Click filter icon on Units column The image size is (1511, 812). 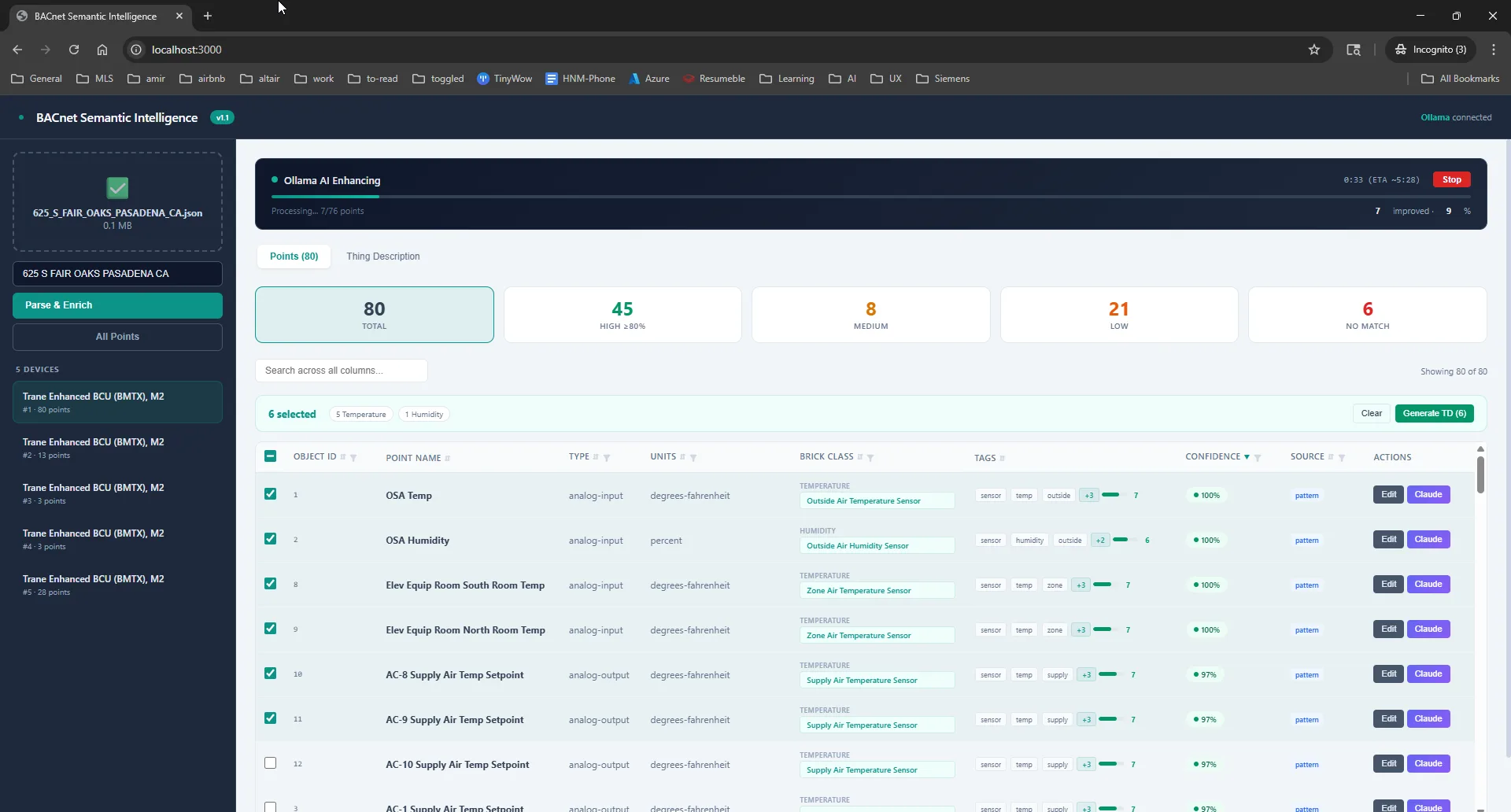point(693,458)
